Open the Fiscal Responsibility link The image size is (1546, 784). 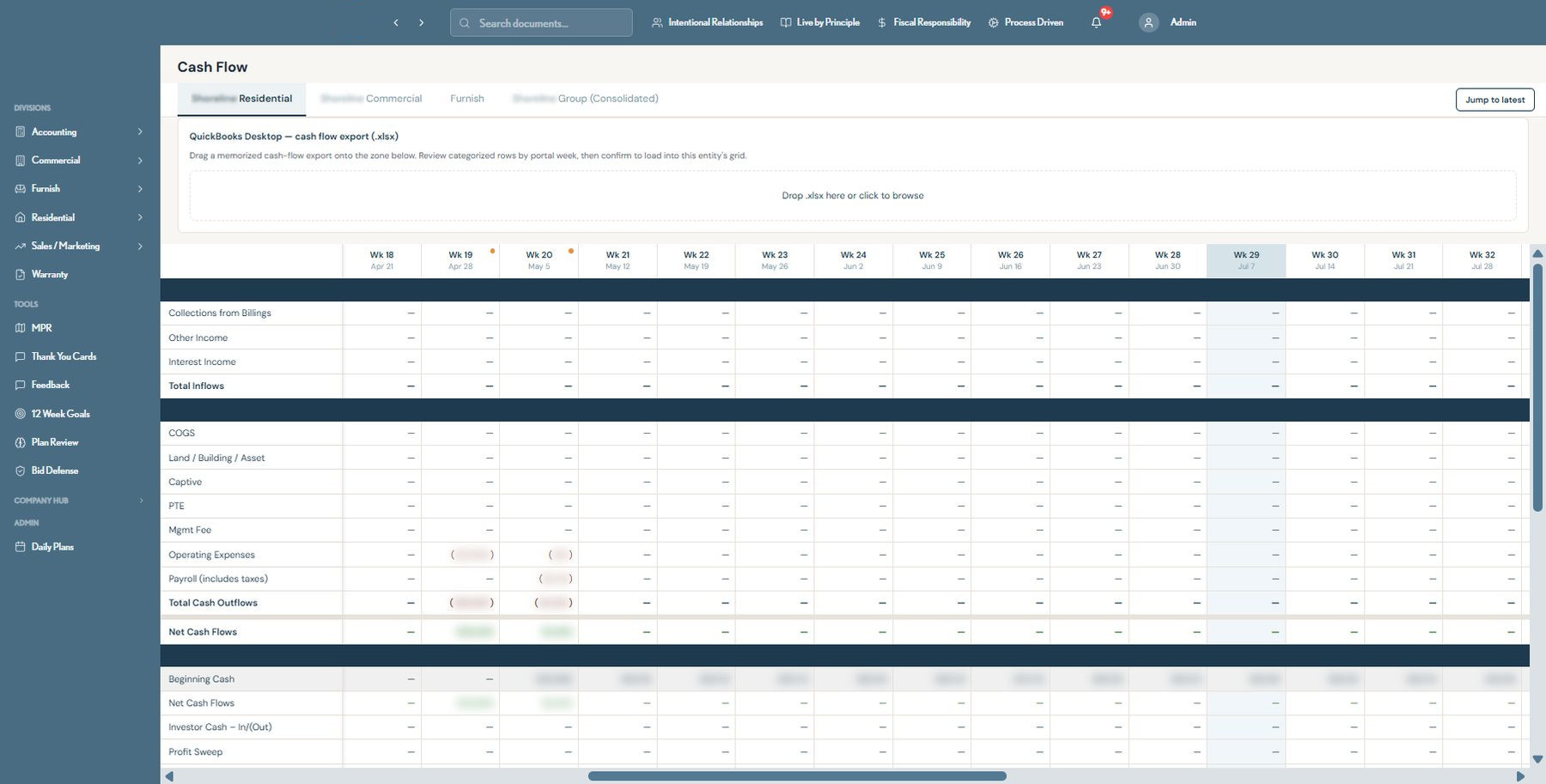[924, 22]
